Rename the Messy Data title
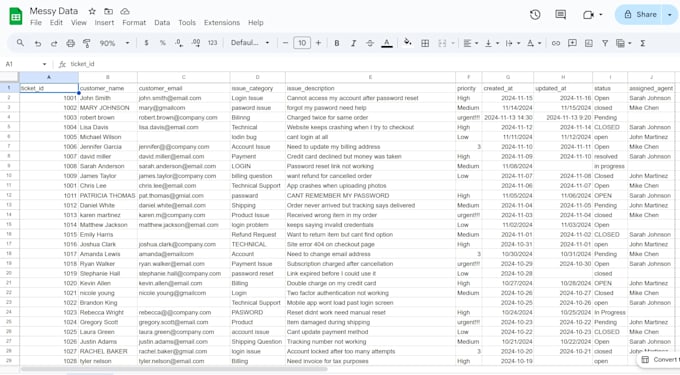Image resolution: width=680 pixels, height=375 pixels. pyautogui.click(x=54, y=11)
